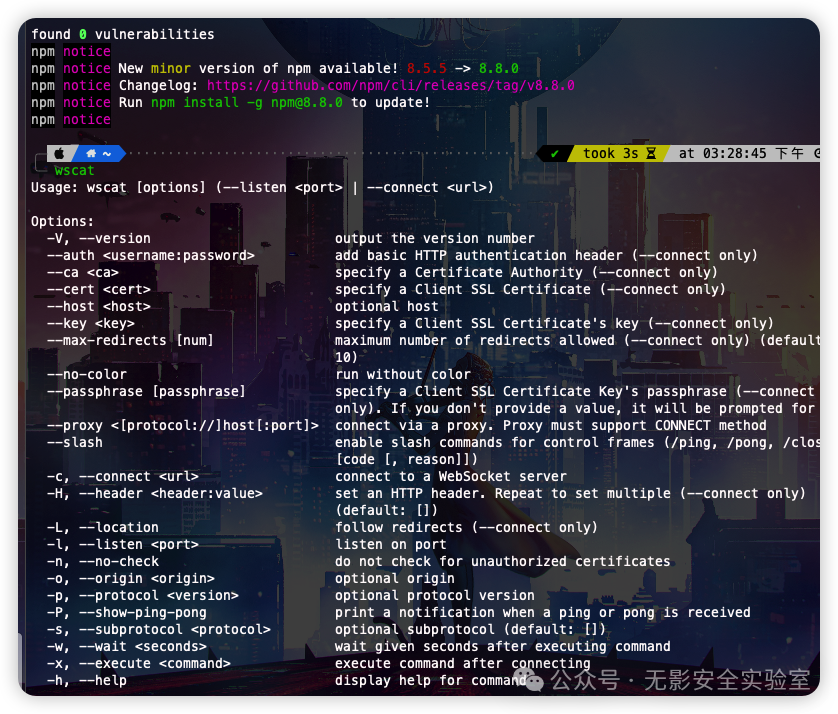Click the 'Usage: wscat [options]' line
838x714 pixels.
[x=262, y=188]
